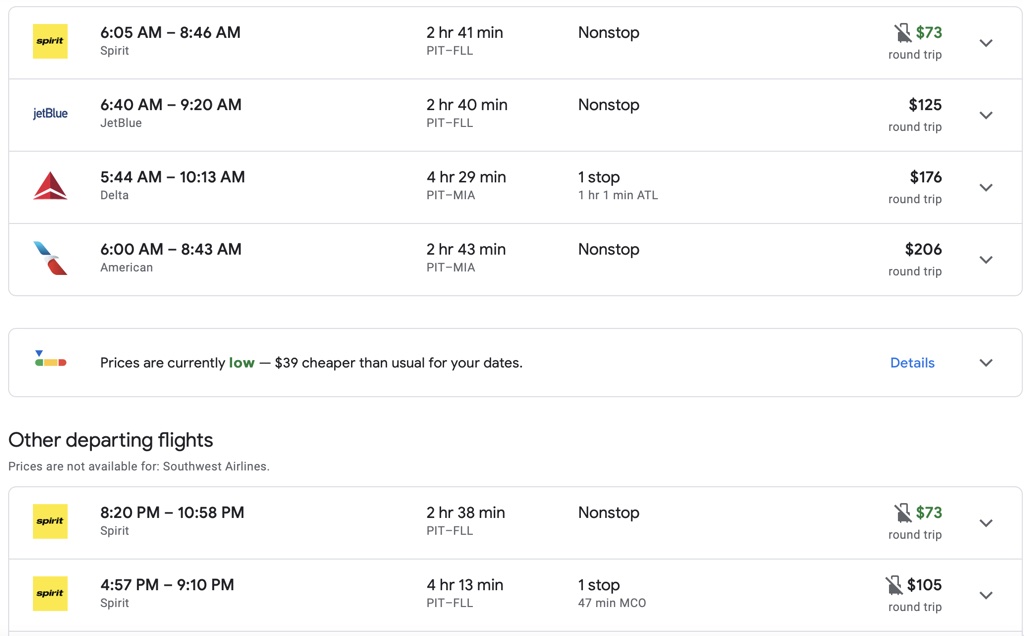
Task: Click the Delta airline logo
Action: 50,186
